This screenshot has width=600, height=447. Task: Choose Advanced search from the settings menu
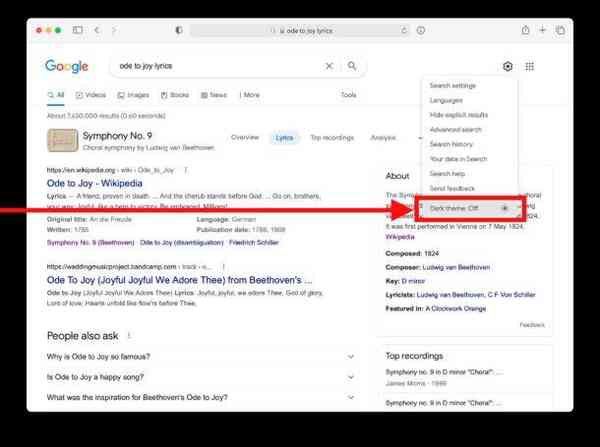455,130
